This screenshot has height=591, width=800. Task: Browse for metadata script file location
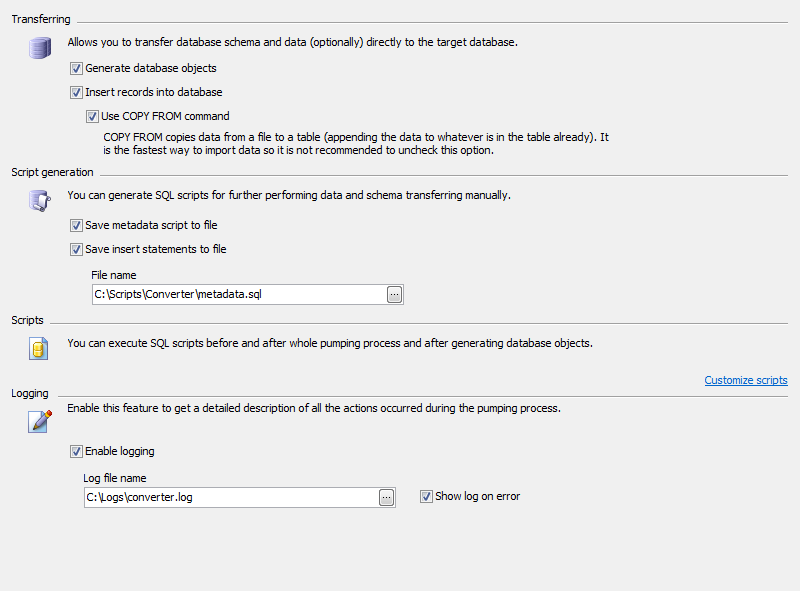(x=394, y=294)
